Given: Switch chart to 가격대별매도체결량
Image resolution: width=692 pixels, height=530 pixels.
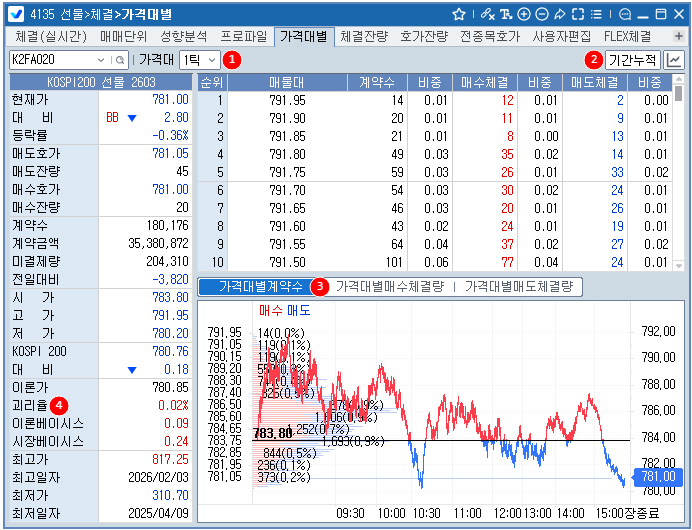Looking at the screenshot, I should pos(518,287).
